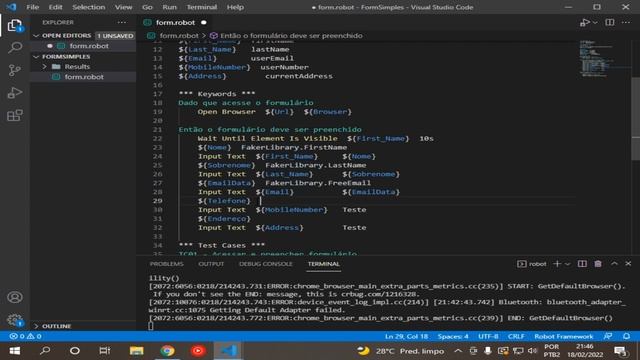Screen dimensions: 640x360
Task: Open the Run and Debug view
Action: pyautogui.click(x=15, y=93)
